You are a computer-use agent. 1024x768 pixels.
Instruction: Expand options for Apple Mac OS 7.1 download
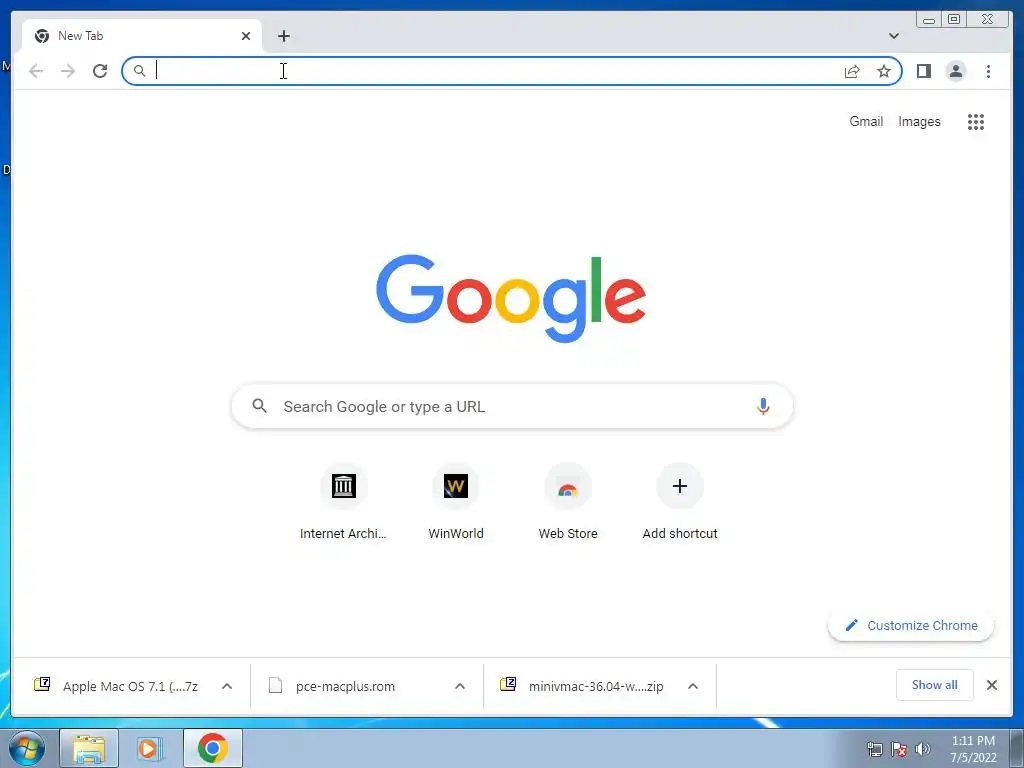(227, 686)
